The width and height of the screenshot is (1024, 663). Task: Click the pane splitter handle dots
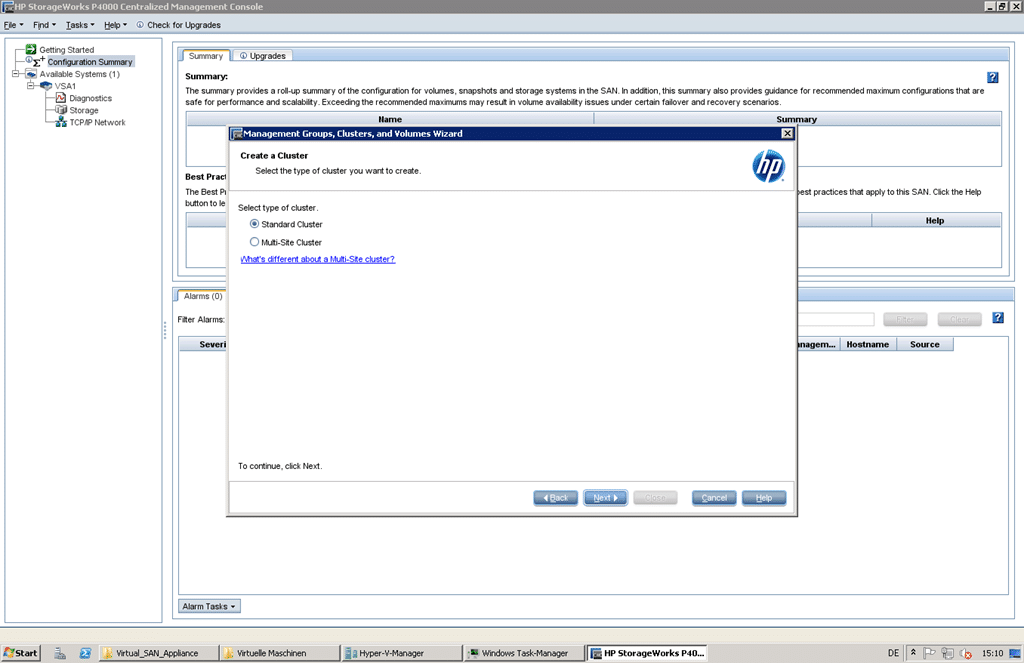(165, 330)
